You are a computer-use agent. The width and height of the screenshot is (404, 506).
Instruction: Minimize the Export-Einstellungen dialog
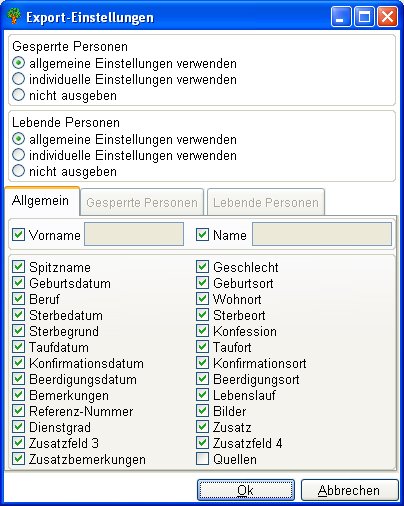point(341,17)
